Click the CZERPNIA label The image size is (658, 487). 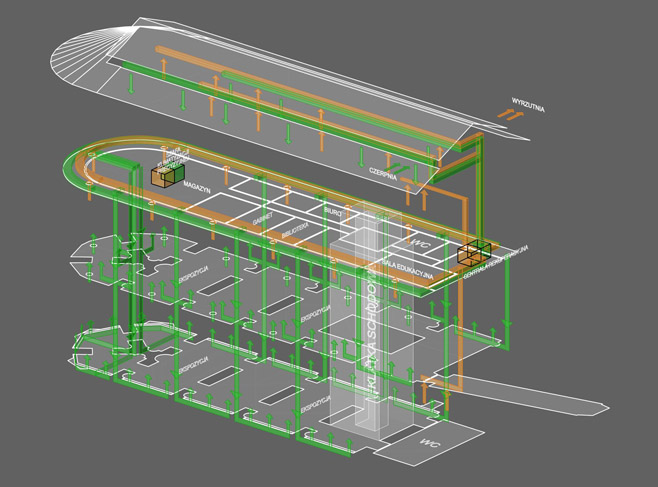tap(383, 172)
